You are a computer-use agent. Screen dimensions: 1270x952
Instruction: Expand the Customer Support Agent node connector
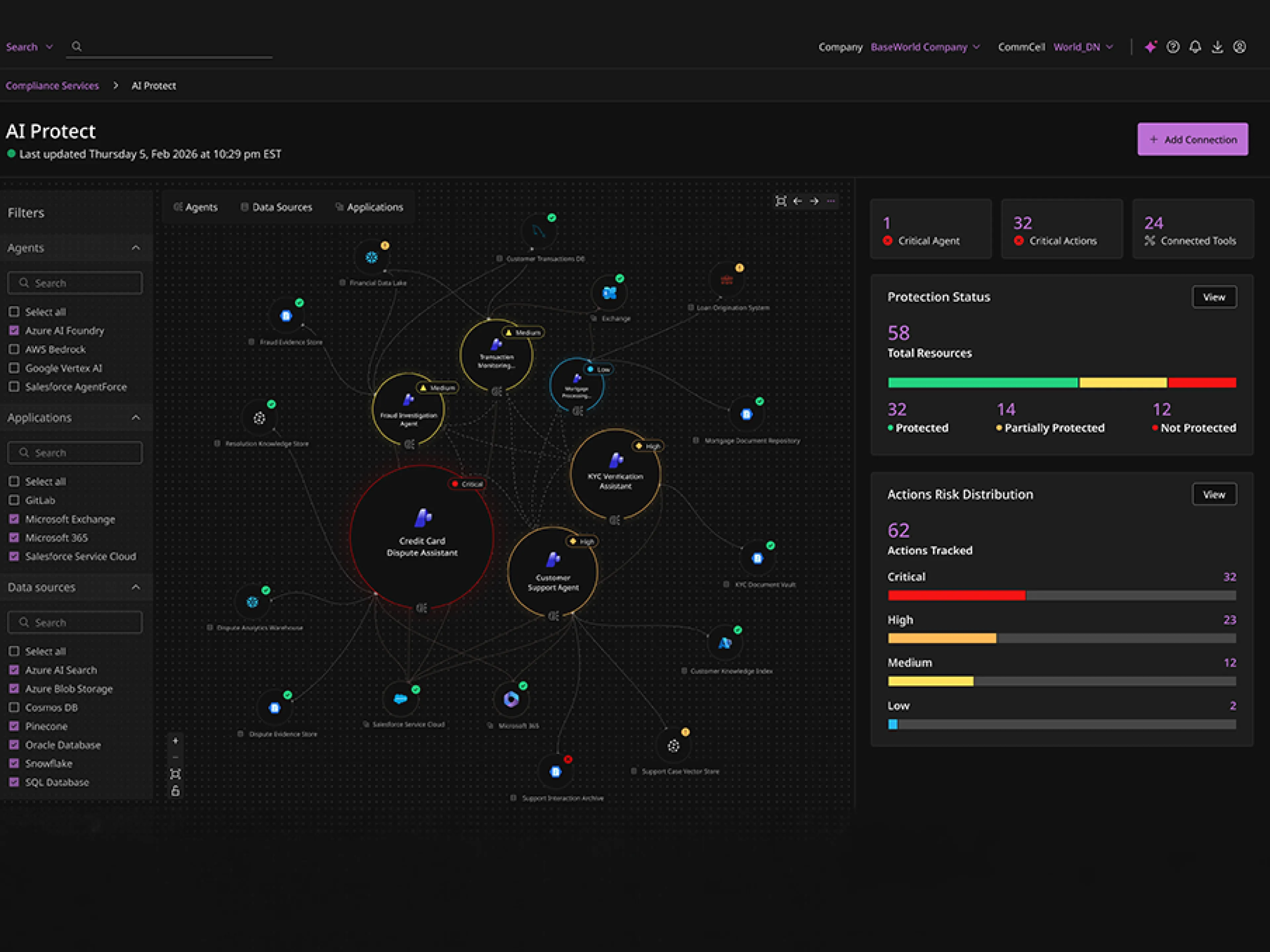coord(553,616)
